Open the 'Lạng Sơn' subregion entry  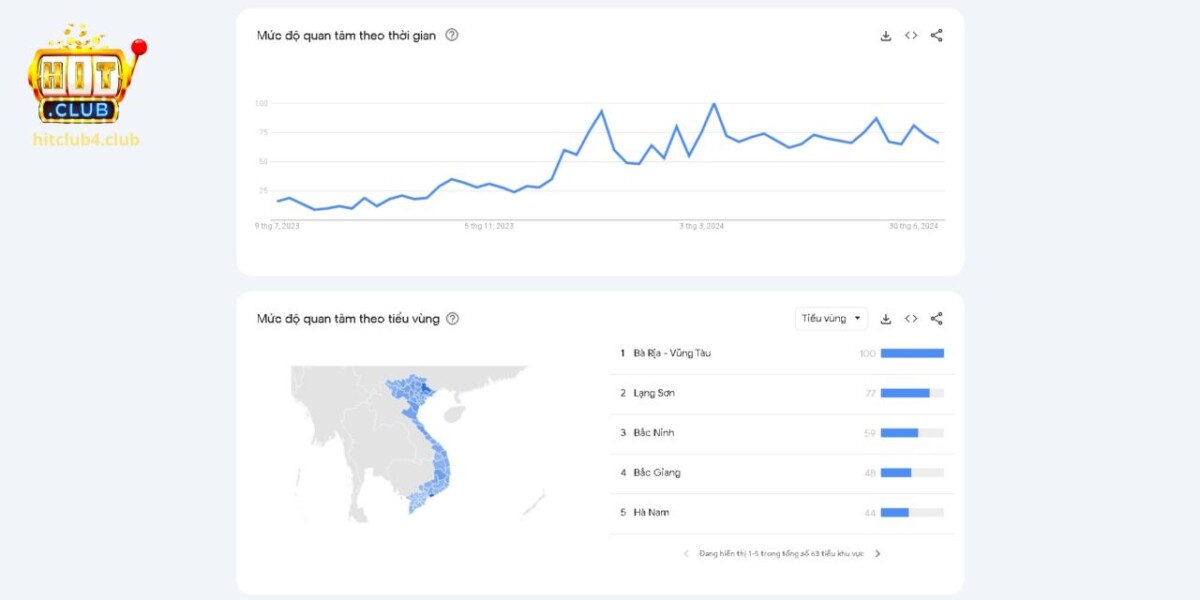[657, 393]
